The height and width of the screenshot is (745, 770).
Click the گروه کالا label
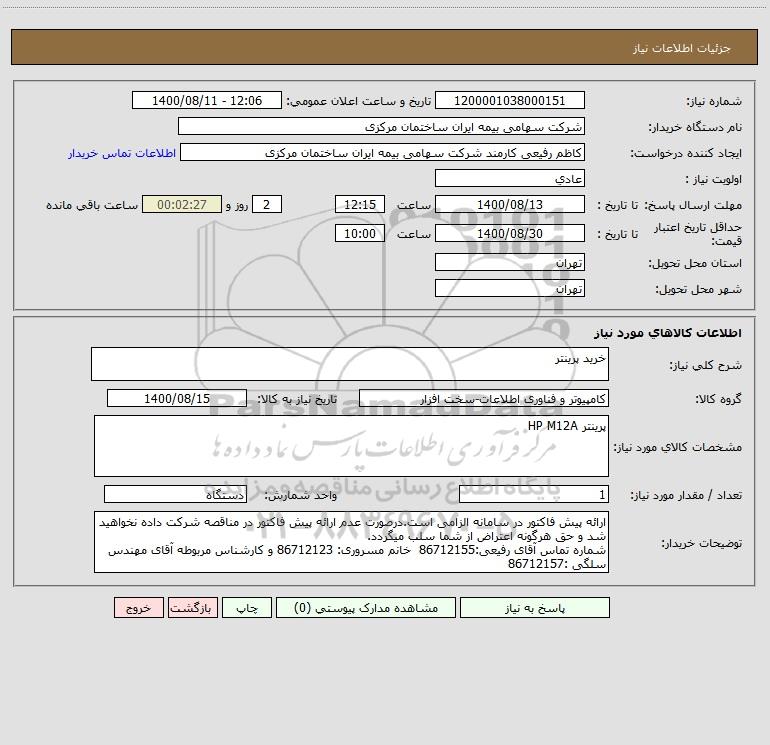point(718,399)
